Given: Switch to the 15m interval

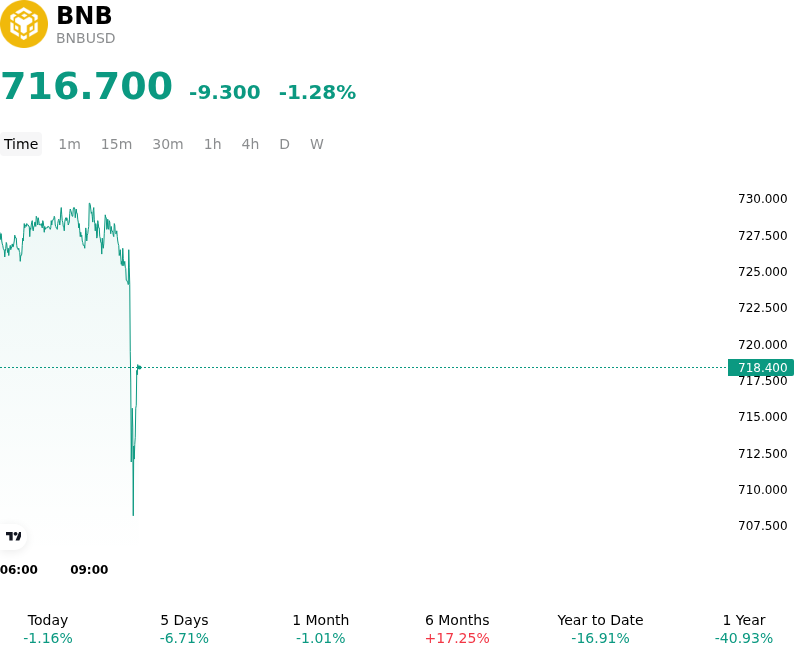Looking at the screenshot, I should pos(116,144).
